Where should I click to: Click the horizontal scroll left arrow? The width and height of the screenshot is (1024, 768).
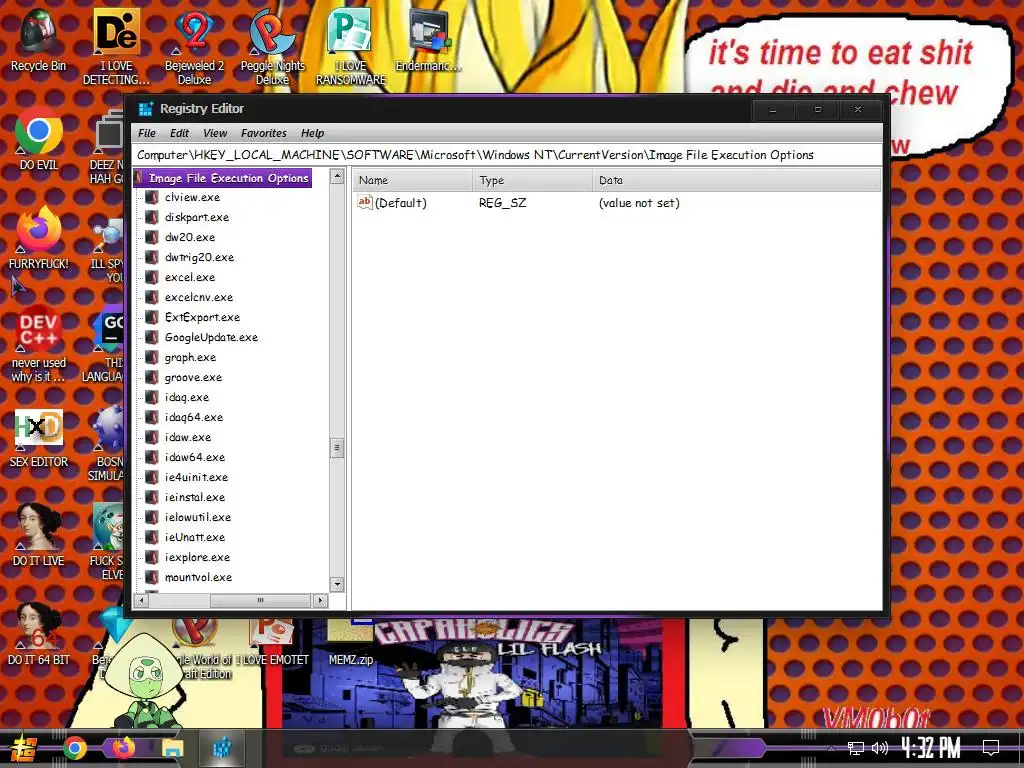tap(142, 600)
